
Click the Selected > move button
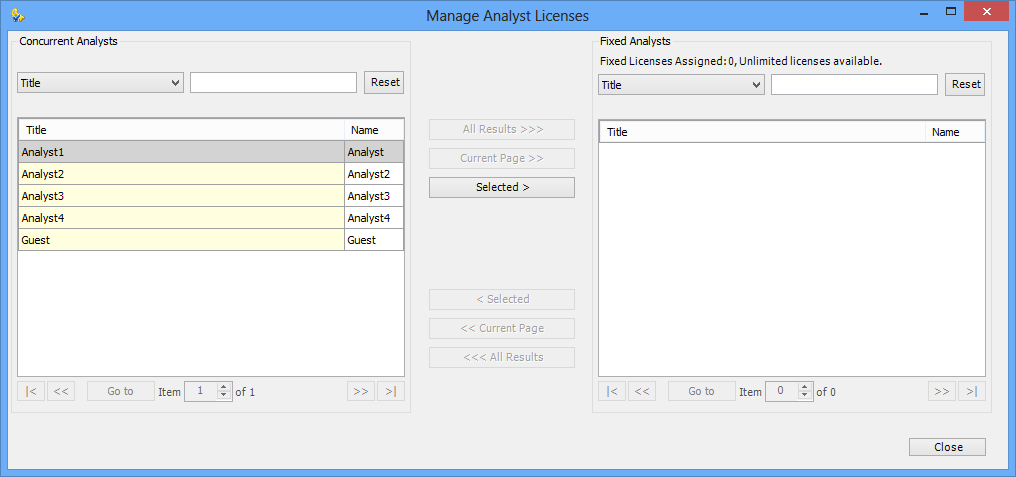click(x=502, y=187)
